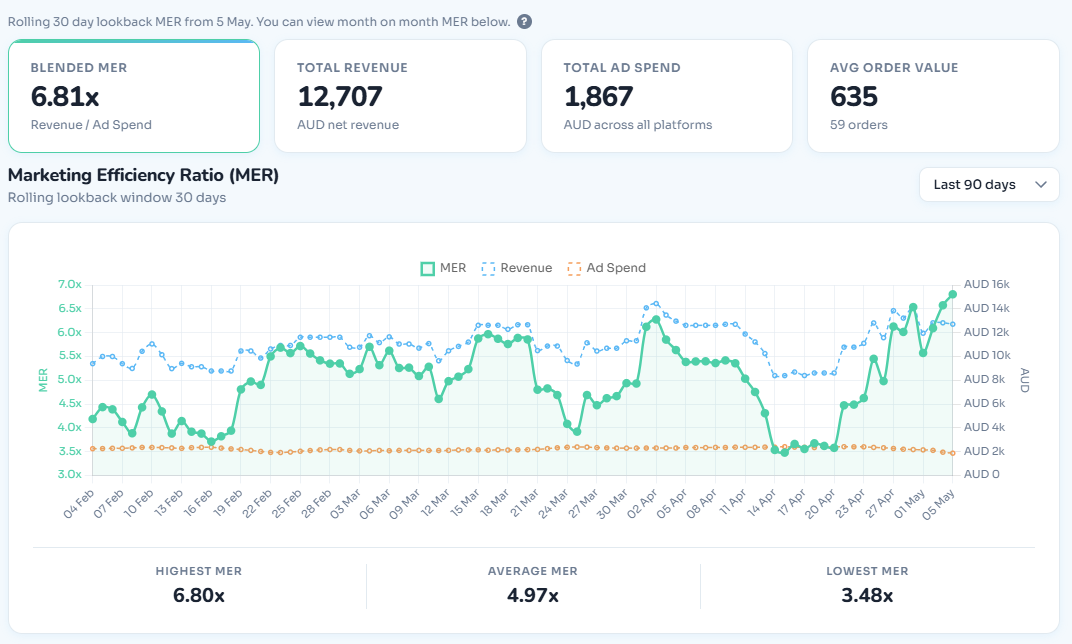Click the AUD across all platforms text
This screenshot has width=1072, height=644.
click(638, 124)
